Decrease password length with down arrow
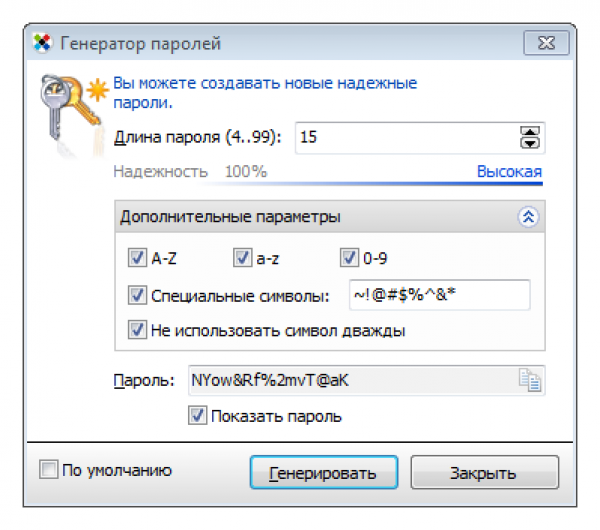600x530 pixels. tap(530, 143)
